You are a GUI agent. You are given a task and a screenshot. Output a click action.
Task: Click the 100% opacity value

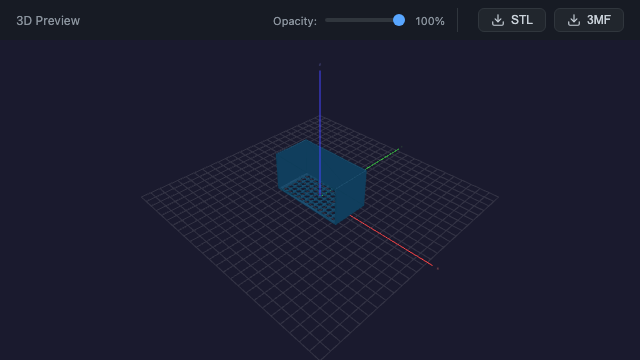(430, 21)
